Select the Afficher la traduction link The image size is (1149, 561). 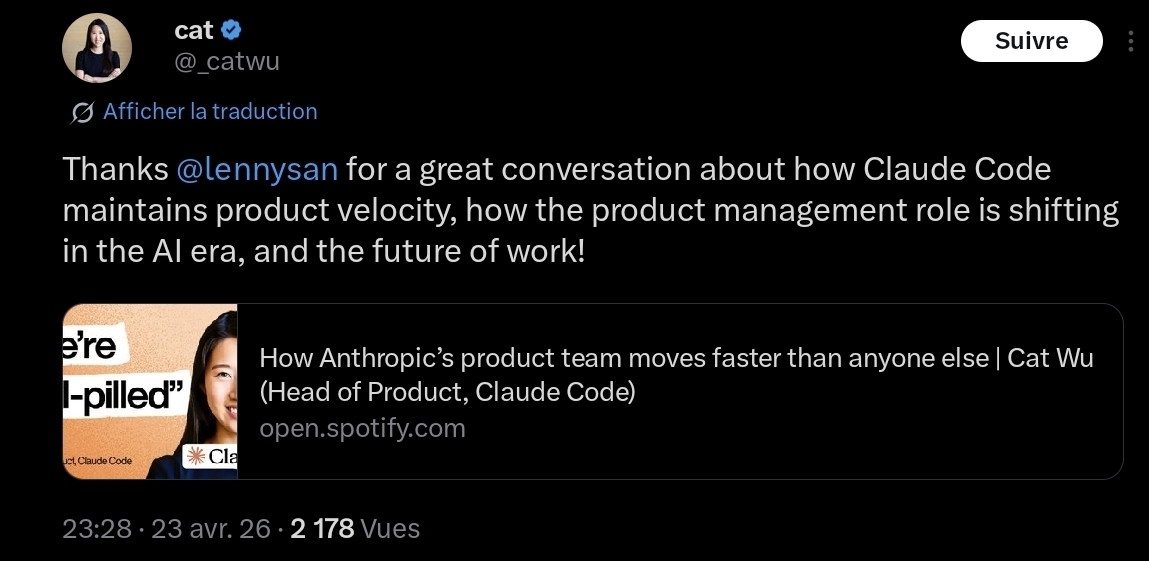(210, 111)
